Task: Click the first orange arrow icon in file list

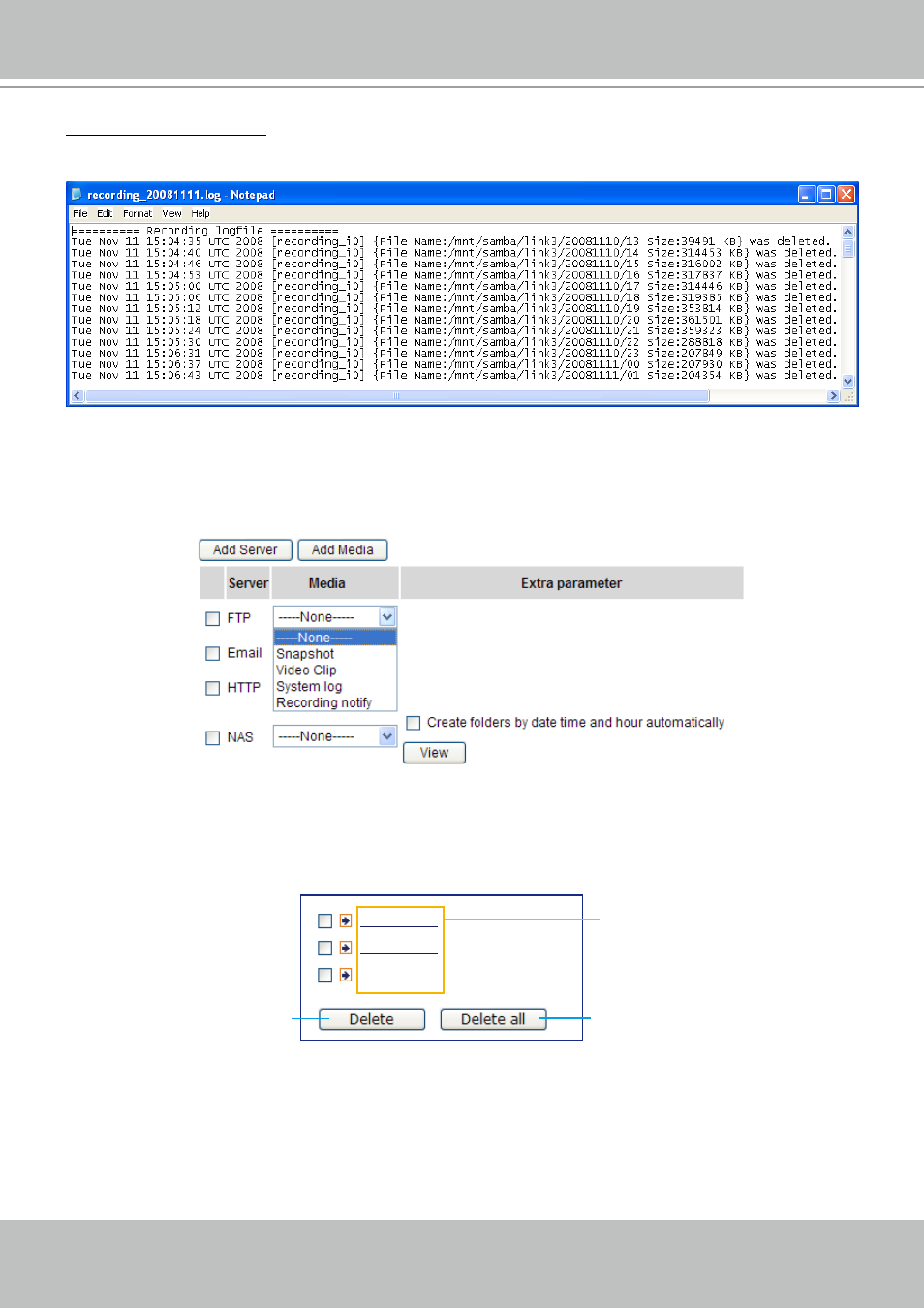Action: pos(346,921)
